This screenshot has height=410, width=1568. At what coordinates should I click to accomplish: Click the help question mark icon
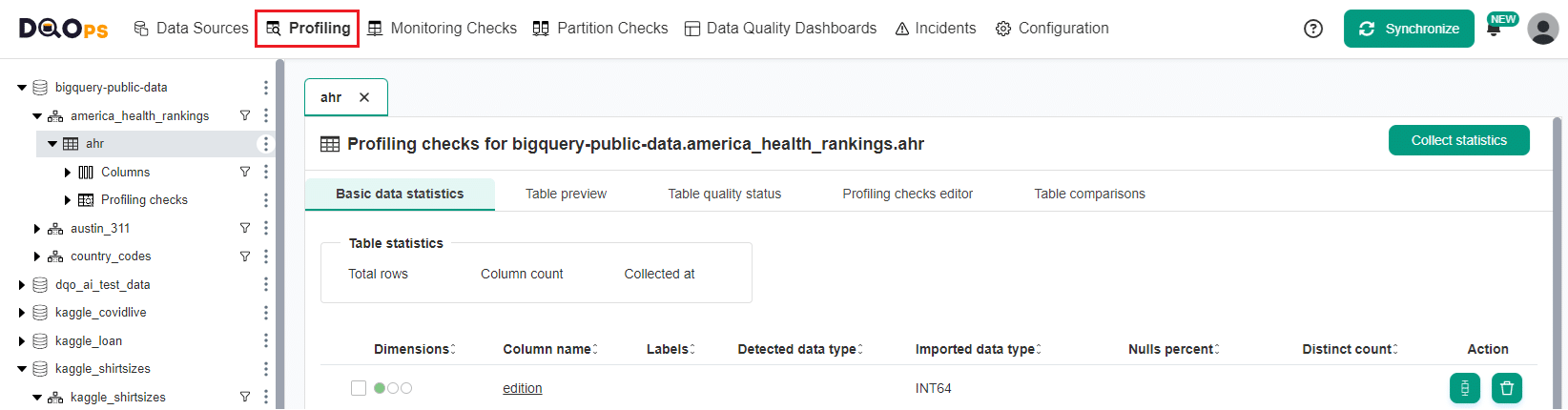[x=1313, y=29]
